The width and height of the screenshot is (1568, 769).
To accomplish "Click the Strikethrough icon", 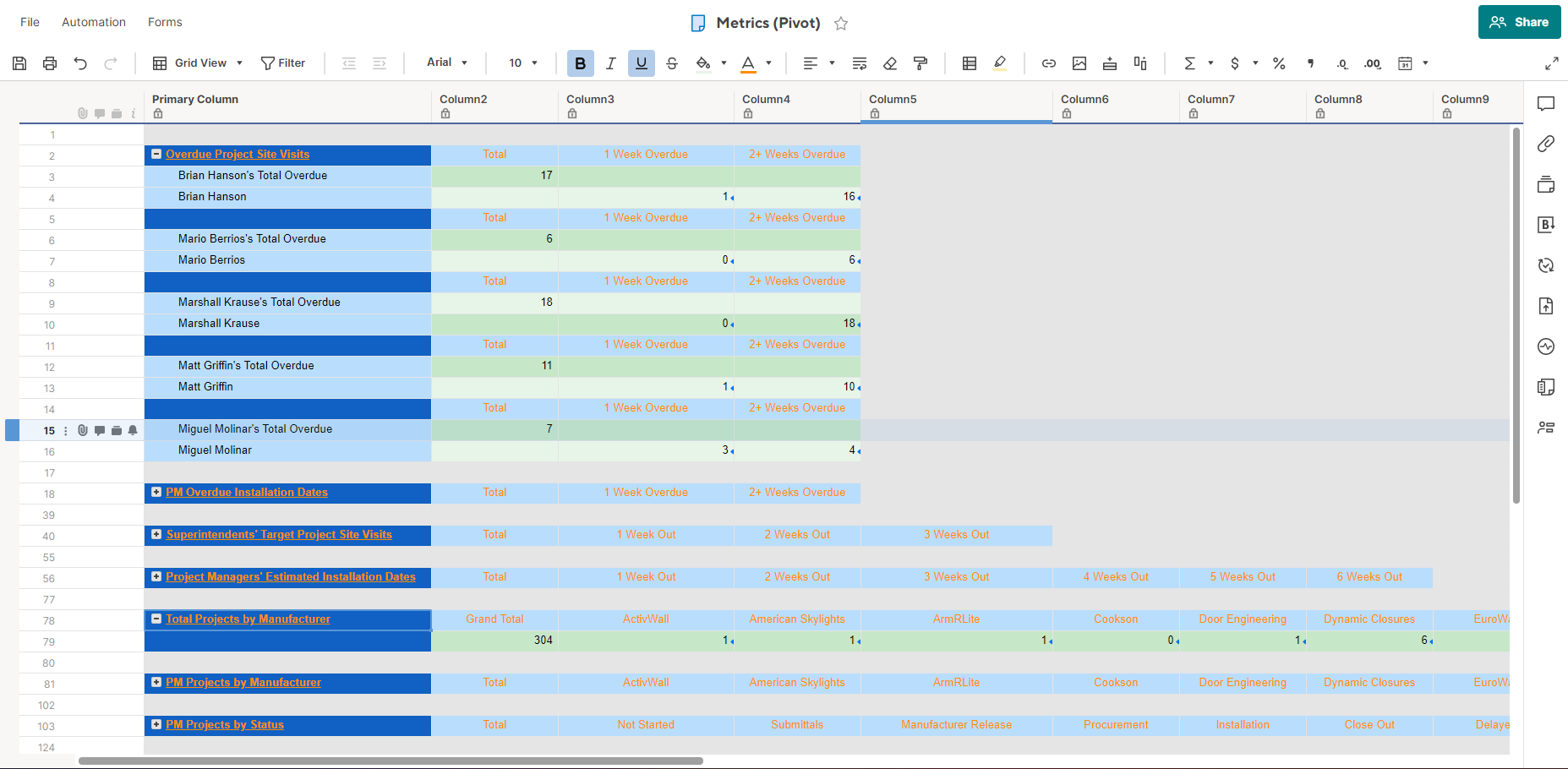I will [672, 63].
